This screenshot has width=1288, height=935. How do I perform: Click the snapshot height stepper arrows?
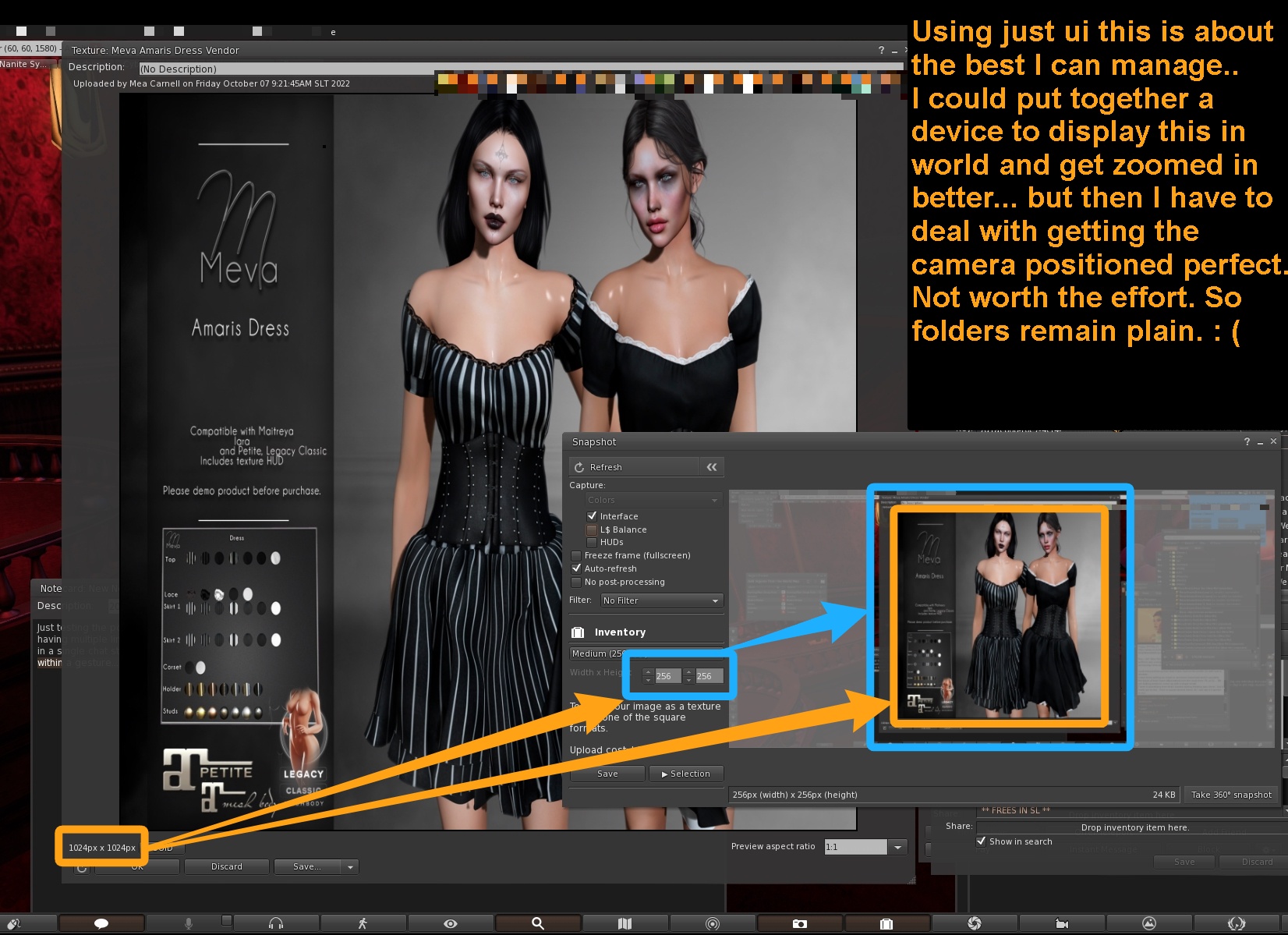(x=688, y=676)
